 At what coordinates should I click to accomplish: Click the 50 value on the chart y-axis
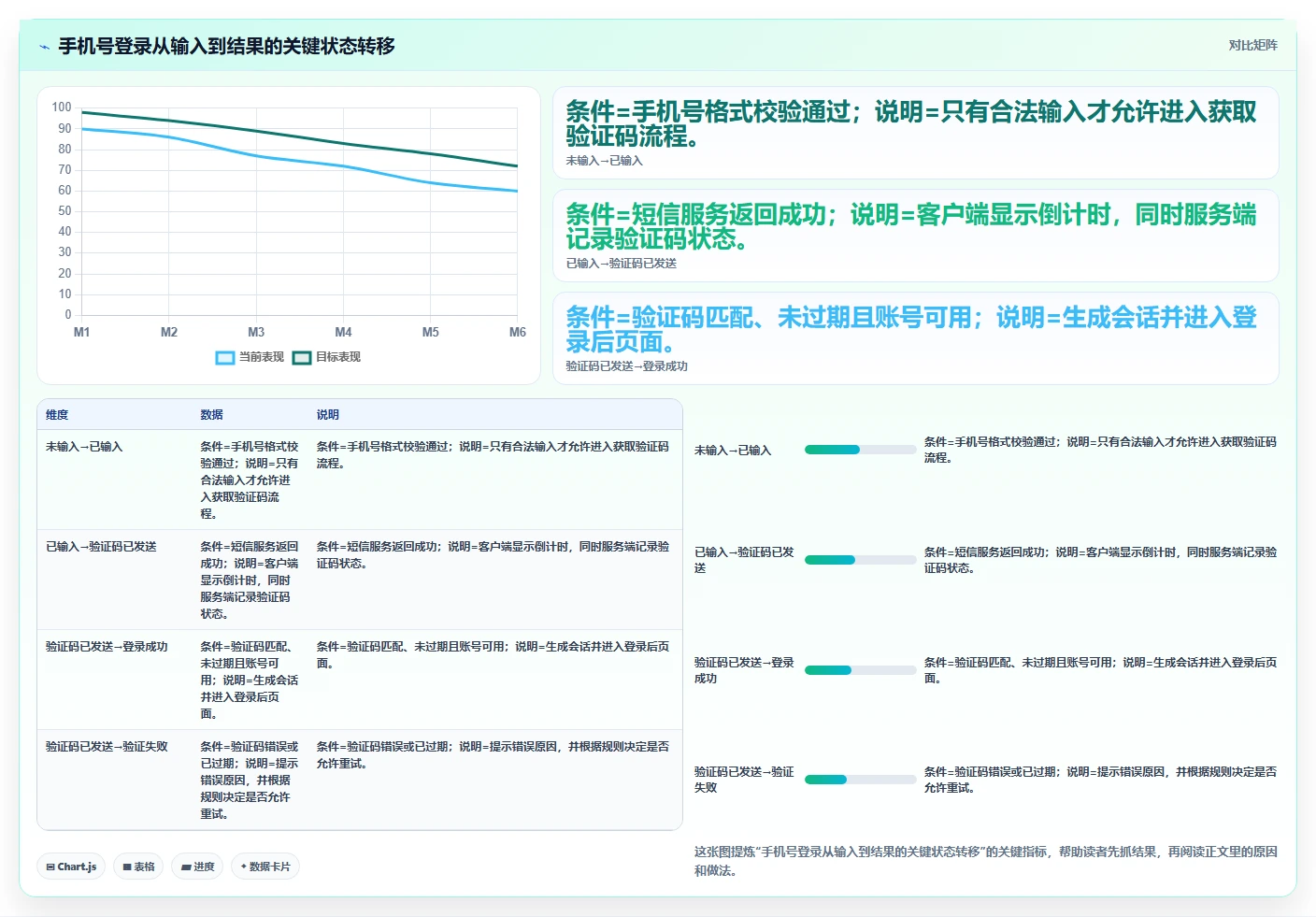coord(64,211)
